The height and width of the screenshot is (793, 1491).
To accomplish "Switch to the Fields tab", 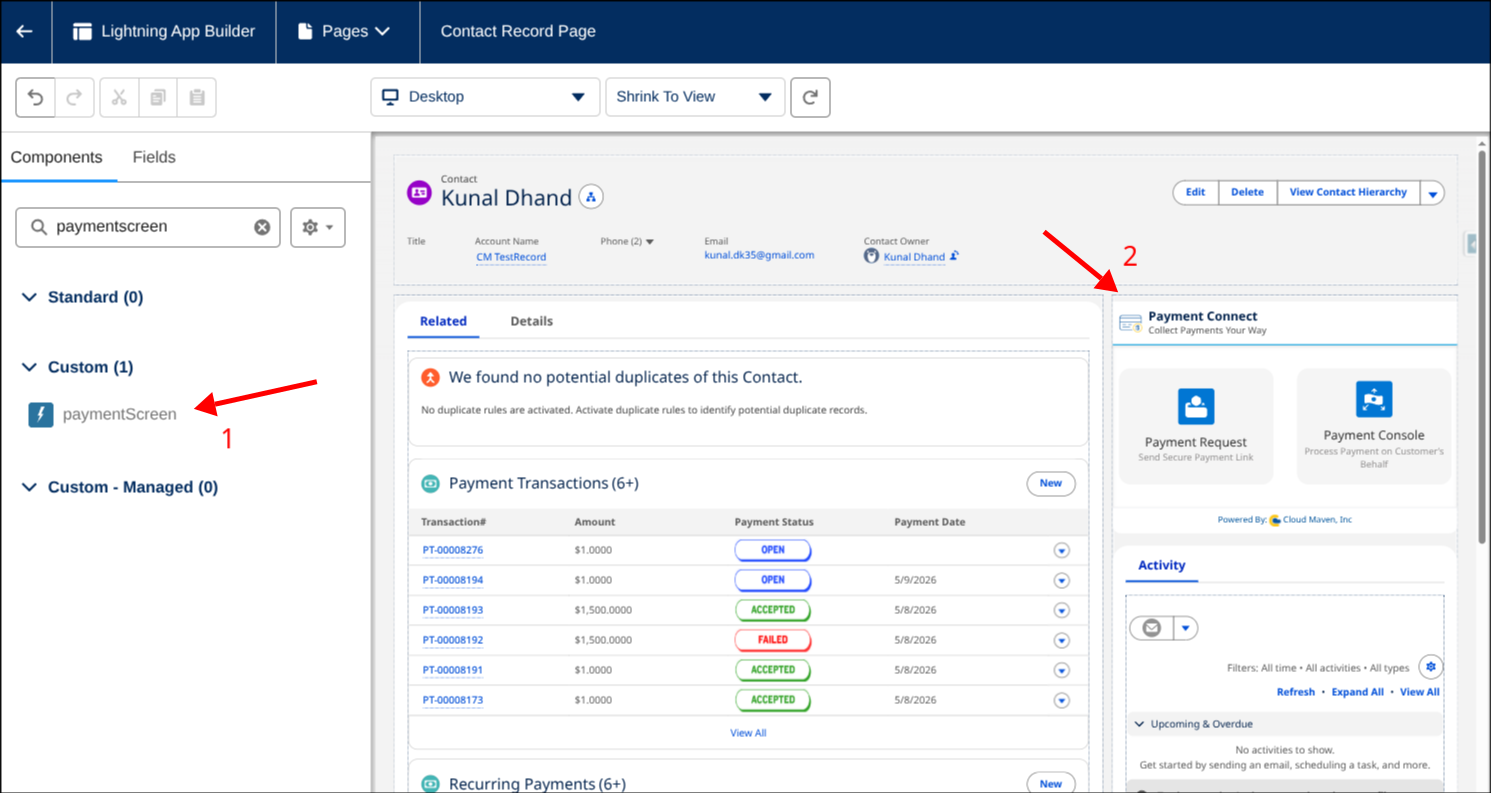I will 154,157.
